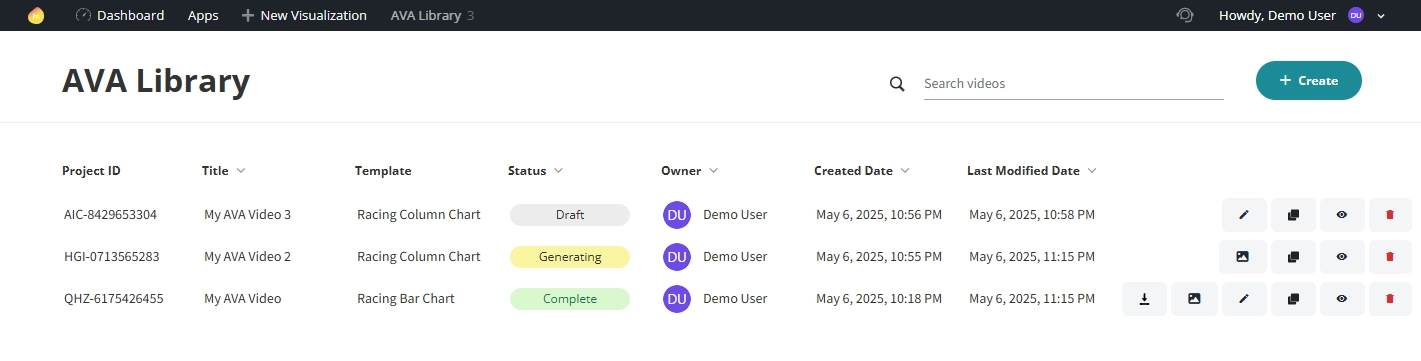Delete My AVA Video 3 via trash icon
The width and height of the screenshot is (1421, 361).
click(1390, 215)
